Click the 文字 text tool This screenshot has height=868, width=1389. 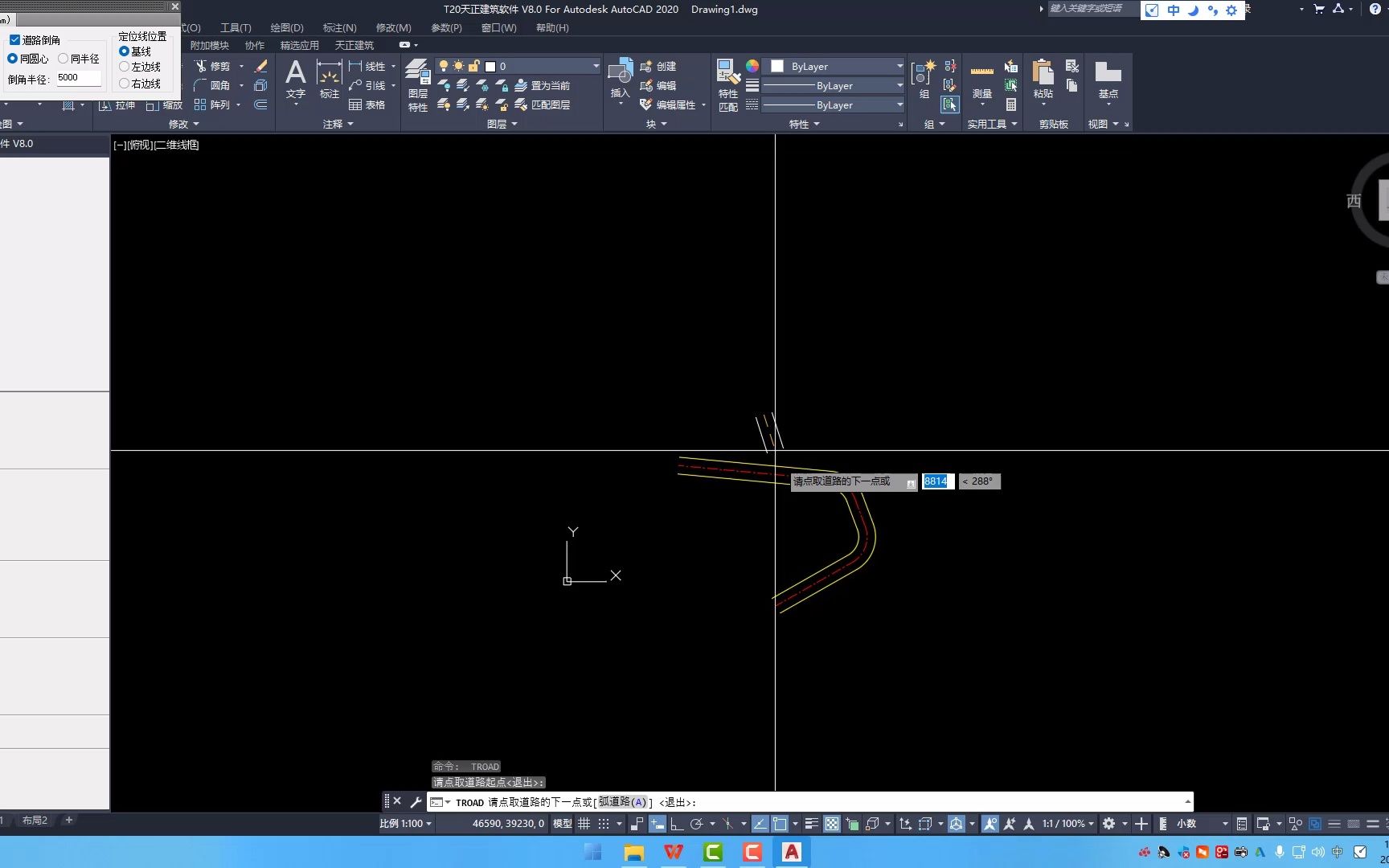[296, 80]
